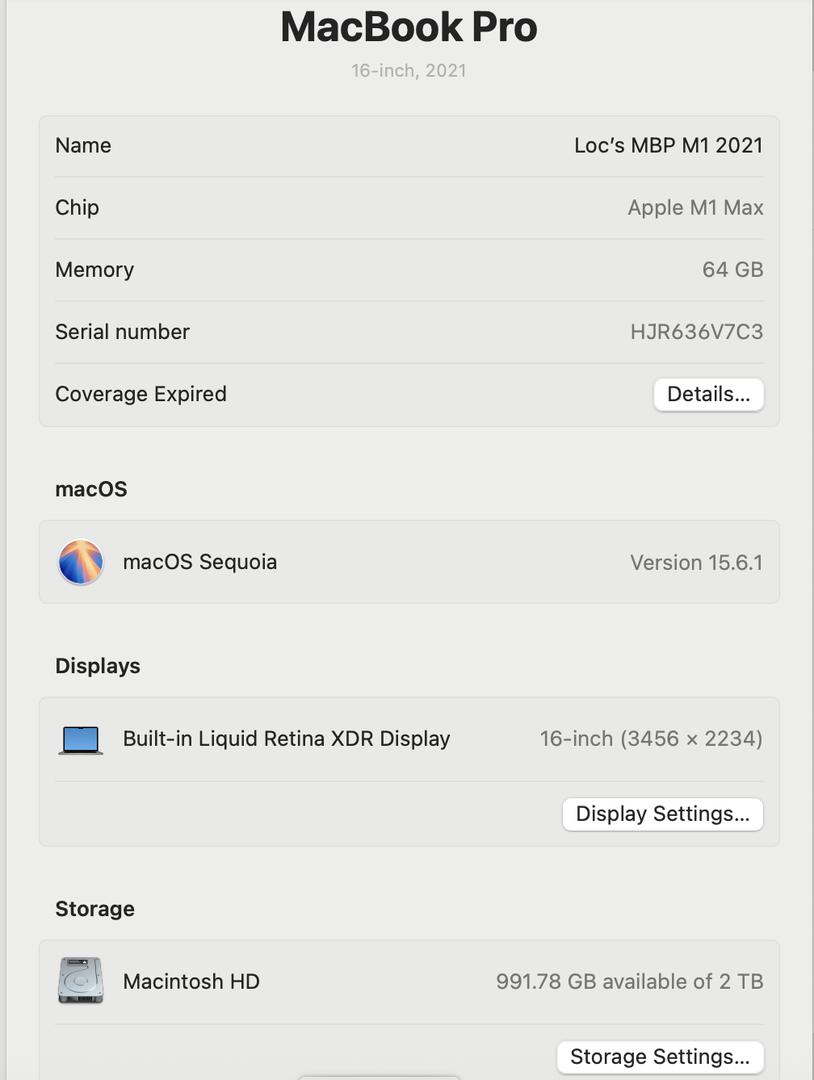This screenshot has width=814, height=1080.
Task: Click the Macintosh HD drive icon
Action: click(81, 980)
